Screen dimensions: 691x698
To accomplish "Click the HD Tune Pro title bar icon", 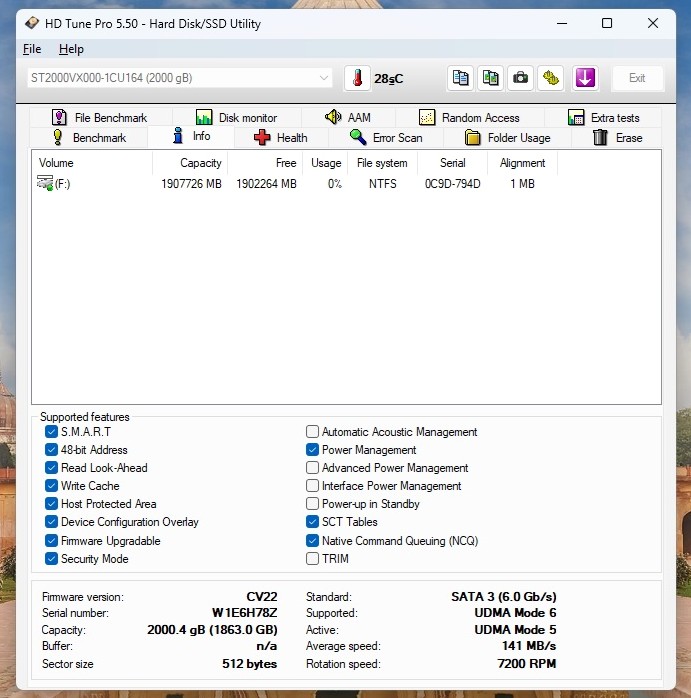I will tap(33, 23).
